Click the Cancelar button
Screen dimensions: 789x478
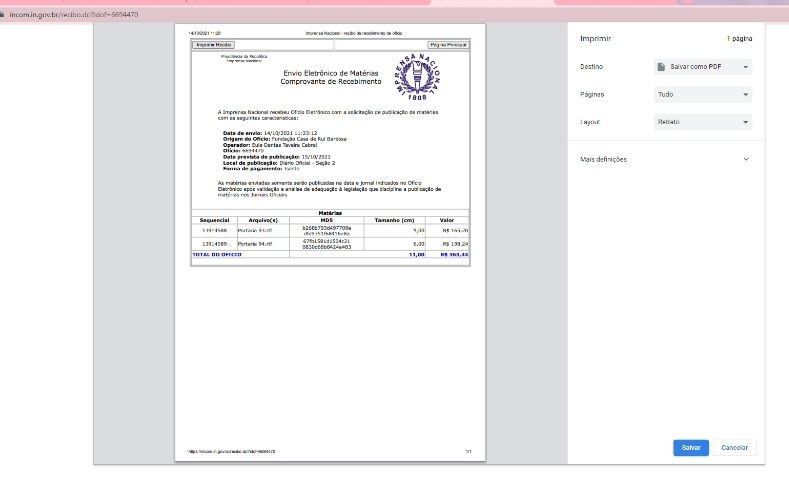click(x=734, y=447)
